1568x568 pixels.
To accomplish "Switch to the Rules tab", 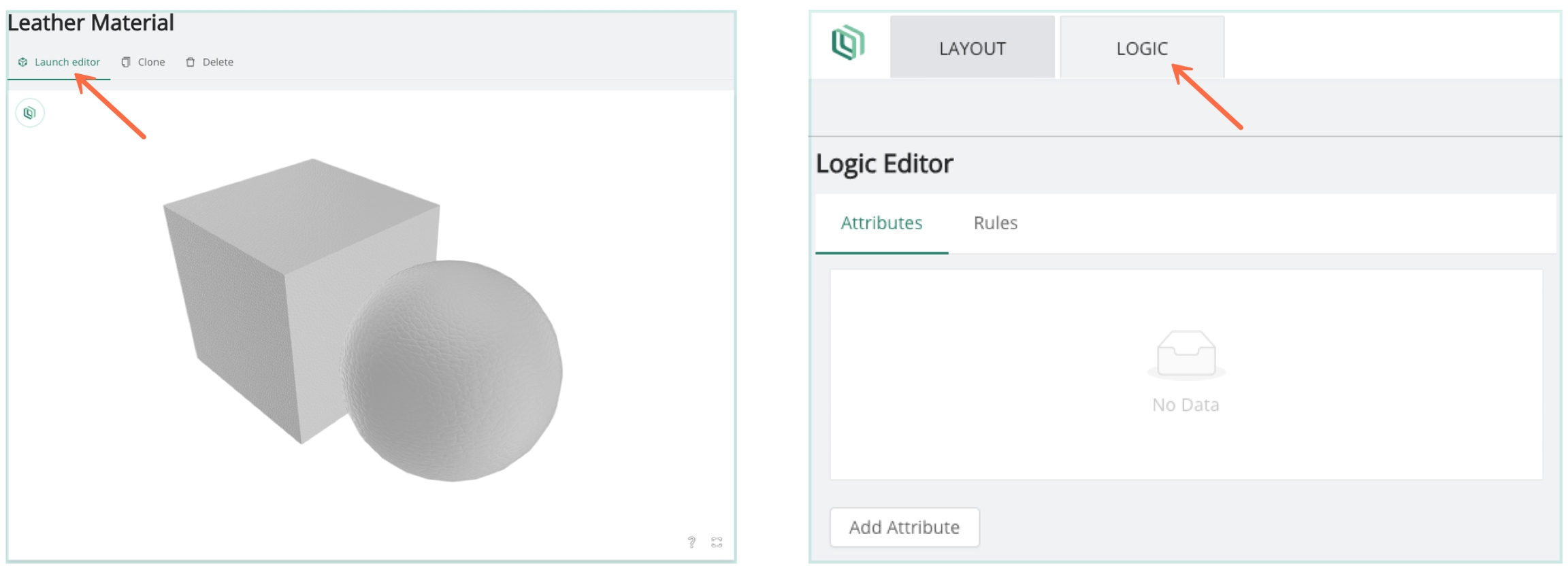I will (x=995, y=223).
